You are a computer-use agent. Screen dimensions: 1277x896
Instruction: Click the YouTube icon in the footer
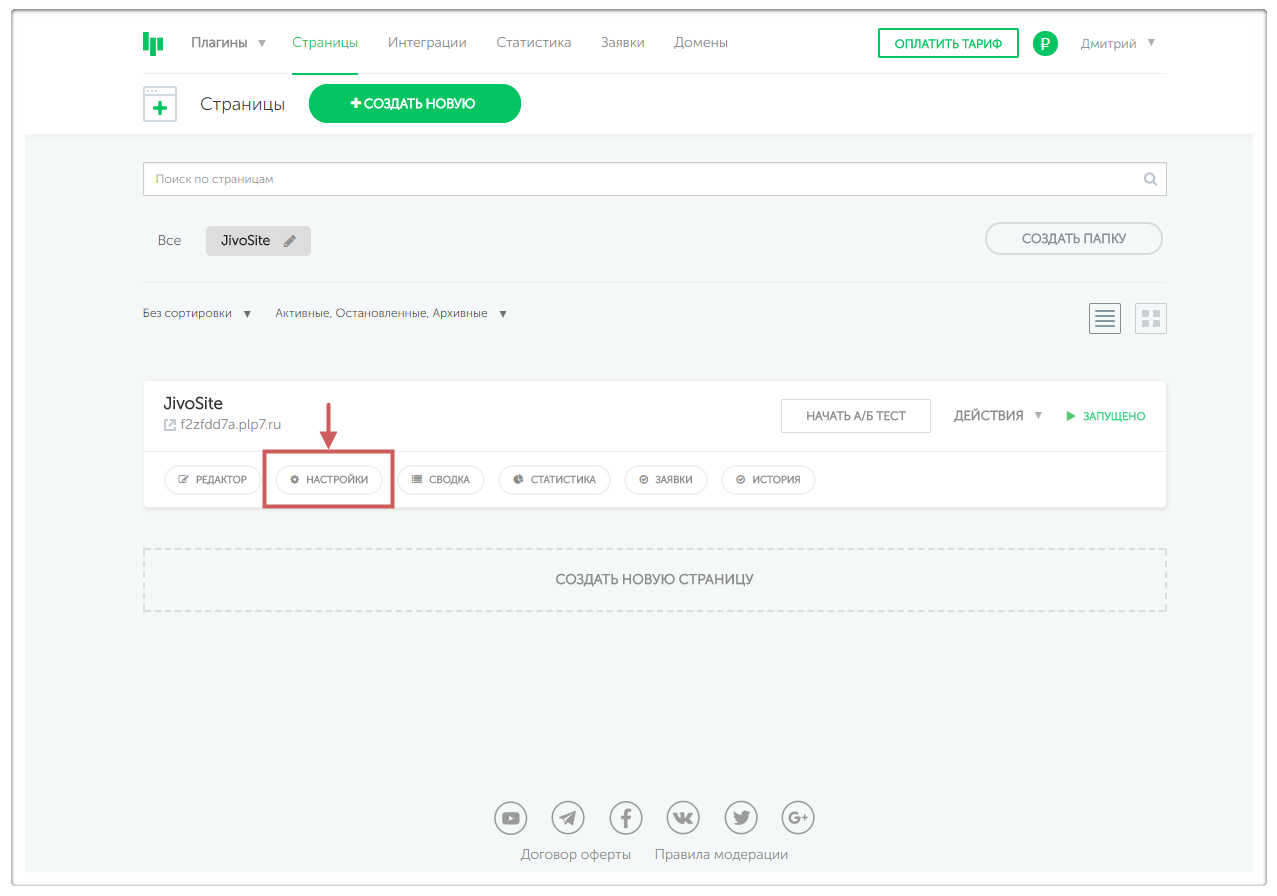[511, 818]
